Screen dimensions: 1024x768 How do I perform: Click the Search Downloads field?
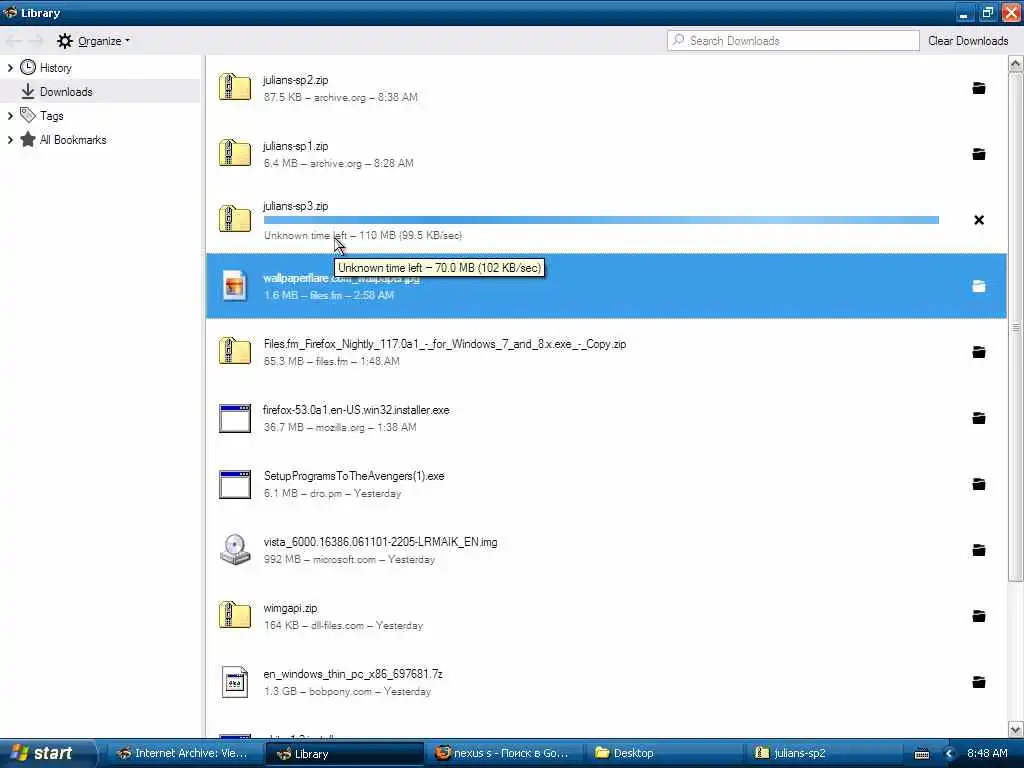(793, 40)
